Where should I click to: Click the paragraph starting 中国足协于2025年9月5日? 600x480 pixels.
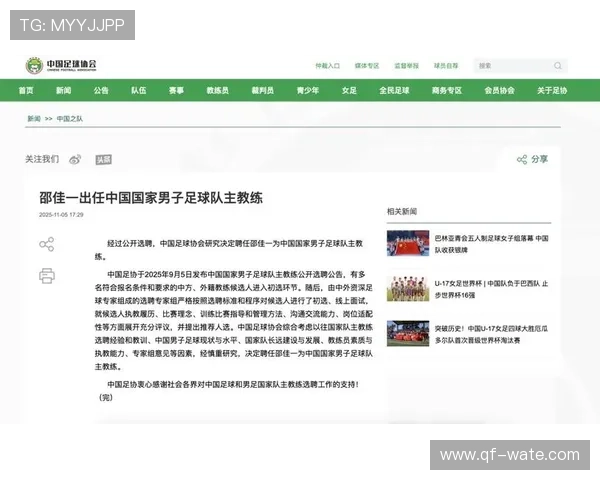tap(234, 320)
